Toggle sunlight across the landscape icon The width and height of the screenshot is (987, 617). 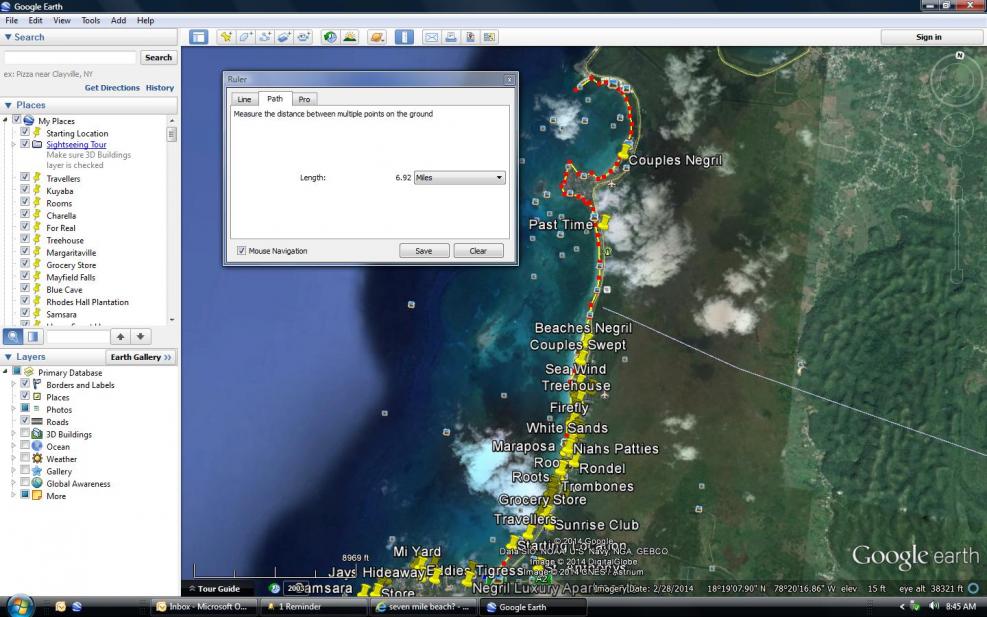pos(349,37)
